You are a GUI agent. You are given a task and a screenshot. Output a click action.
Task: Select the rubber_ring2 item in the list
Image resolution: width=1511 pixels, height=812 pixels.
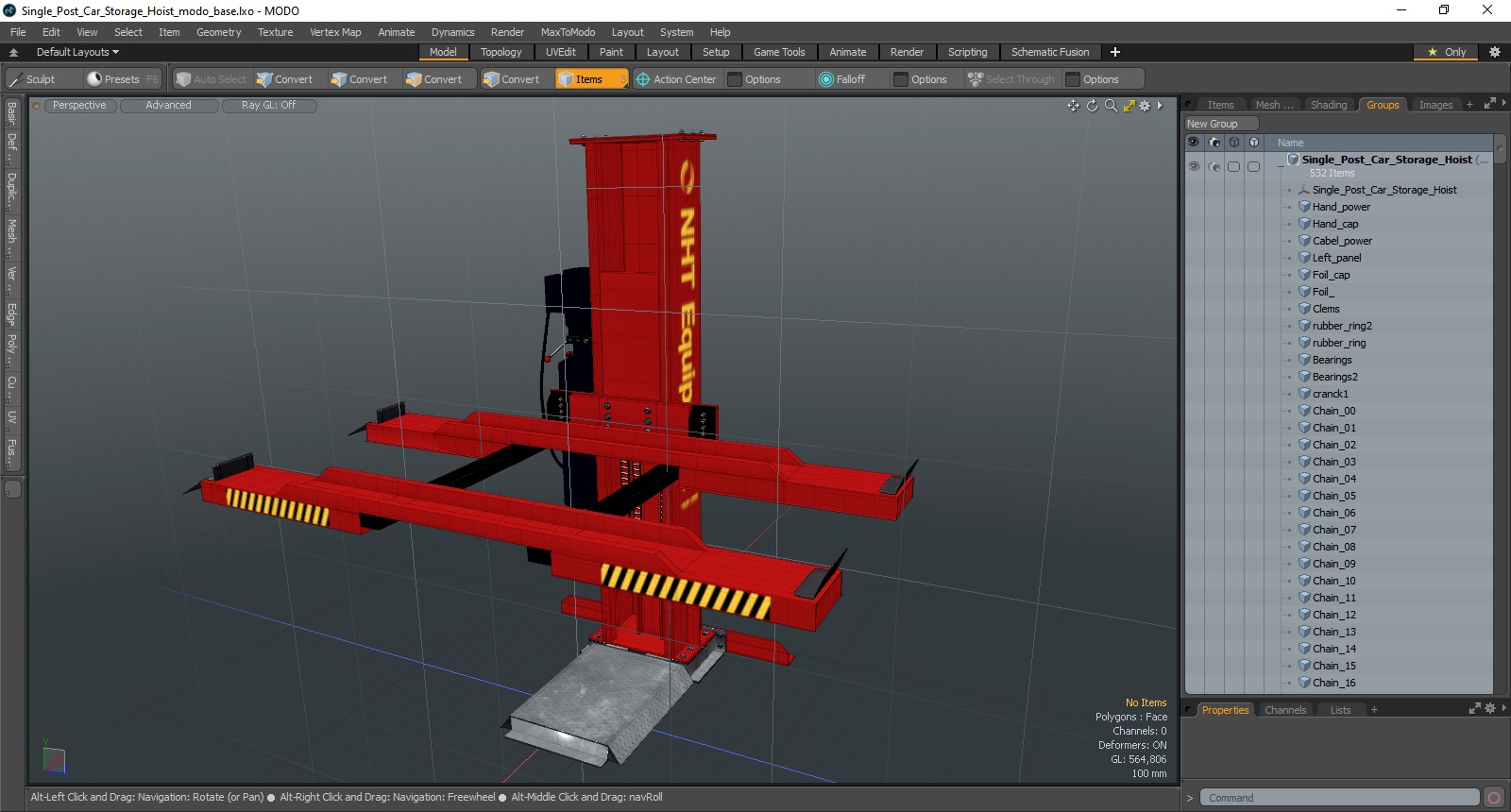[x=1342, y=326]
